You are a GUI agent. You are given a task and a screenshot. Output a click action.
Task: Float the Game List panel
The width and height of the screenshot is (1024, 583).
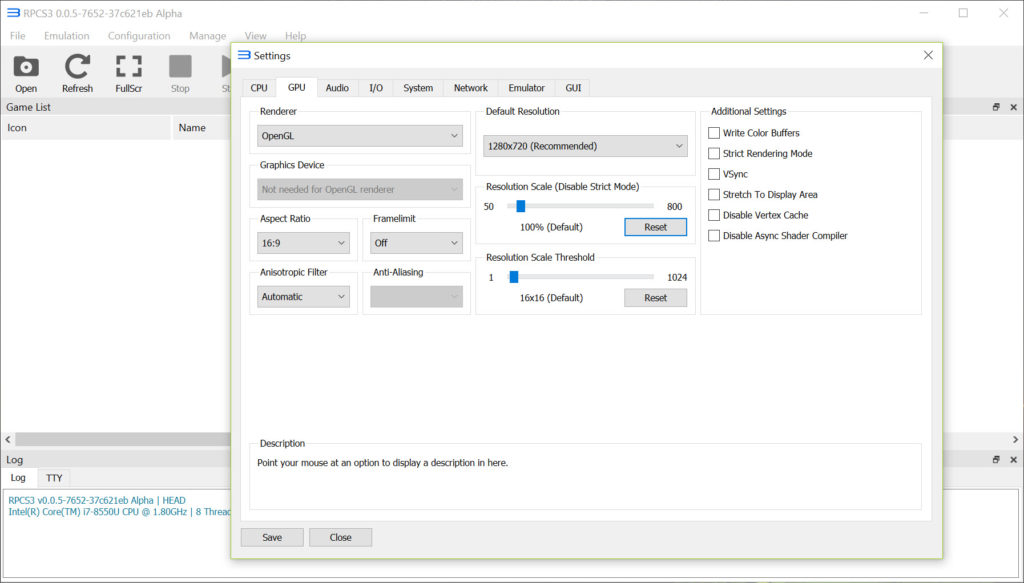point(996,107)
